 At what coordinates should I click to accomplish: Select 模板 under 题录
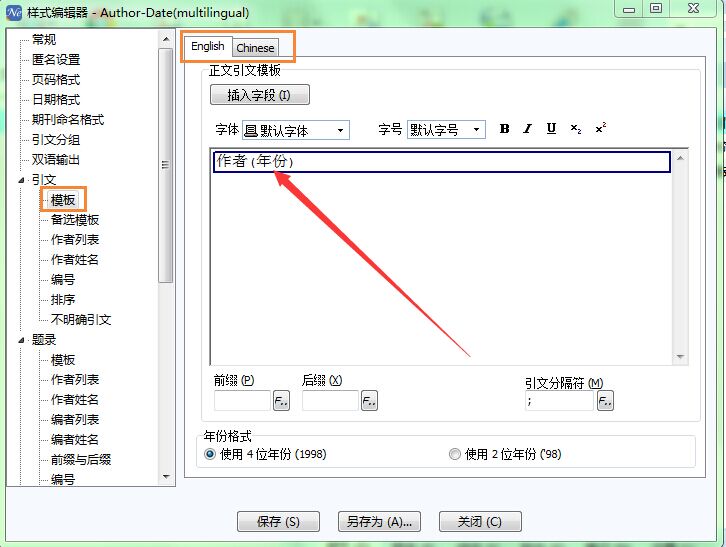click(63, 360)
